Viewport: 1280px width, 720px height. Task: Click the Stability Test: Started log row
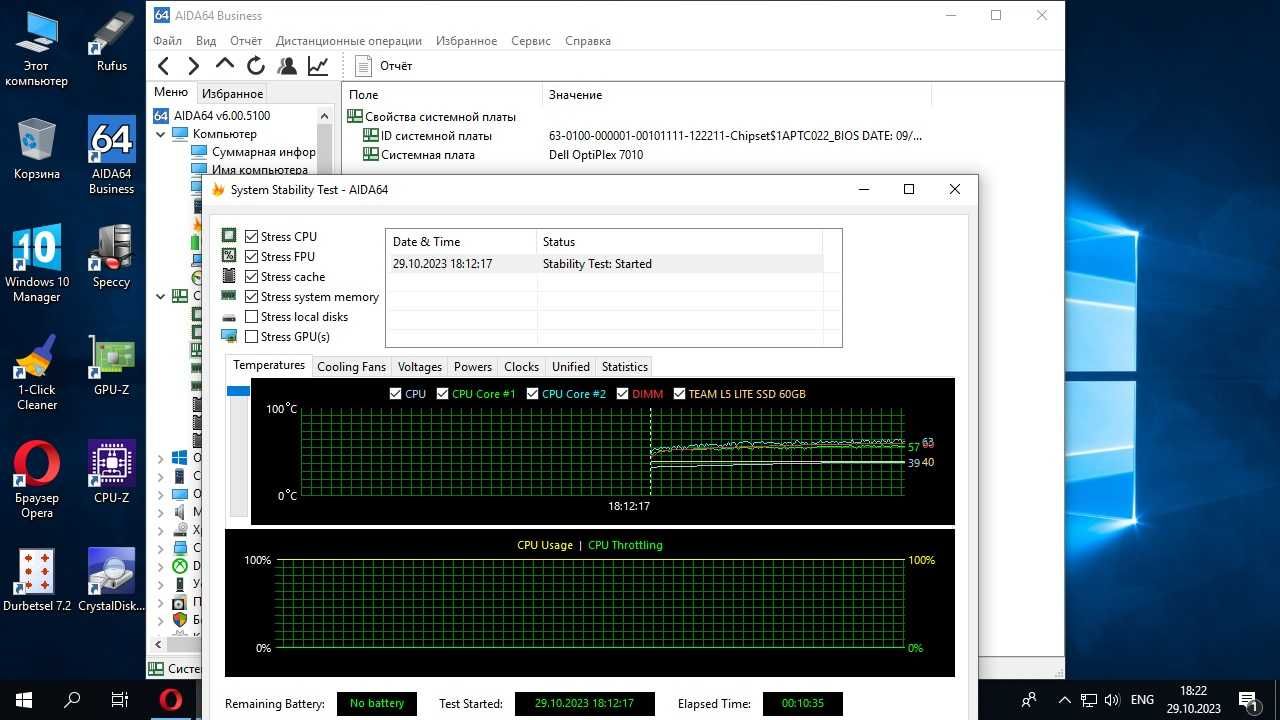pyautogui.click(x=604, y=264)
